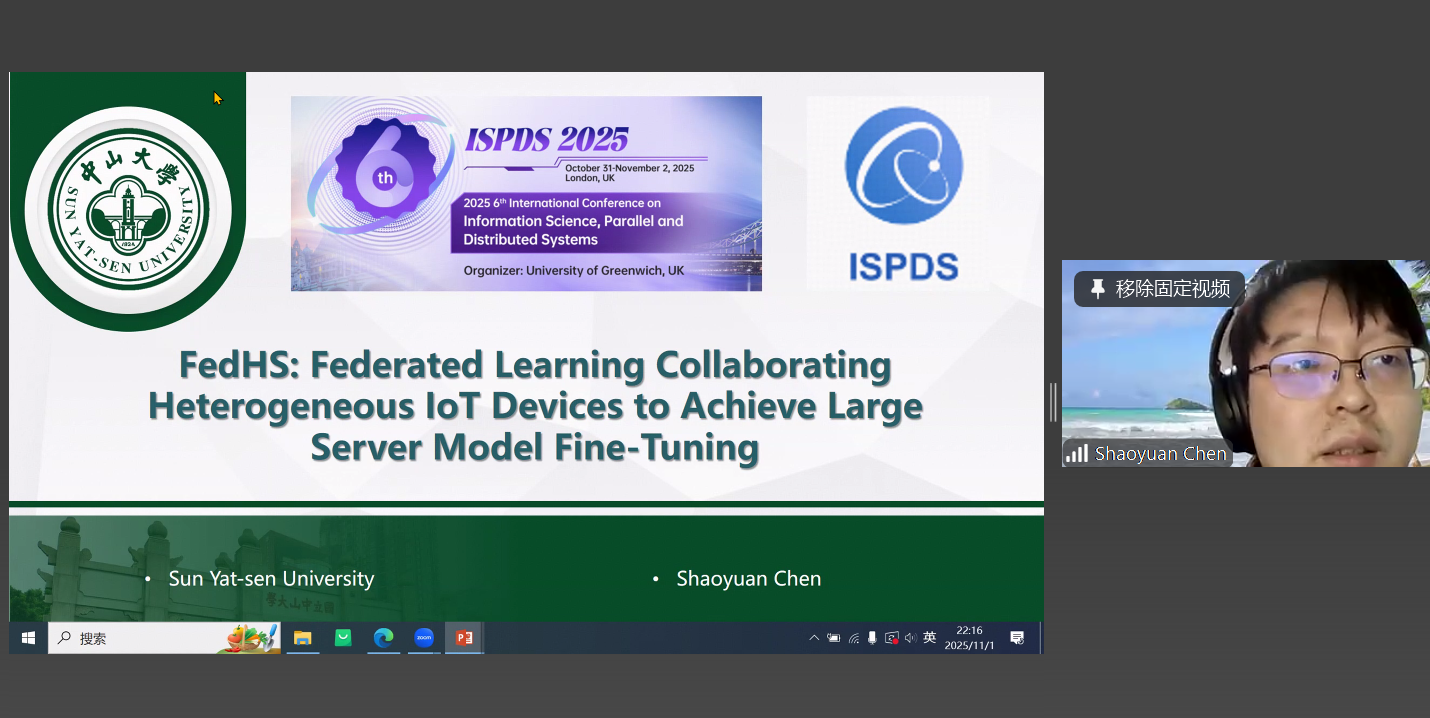This screenshot has width=1430, height=718.
Task: Open the clock showing 22:16
Action: (x=969, y=638)
